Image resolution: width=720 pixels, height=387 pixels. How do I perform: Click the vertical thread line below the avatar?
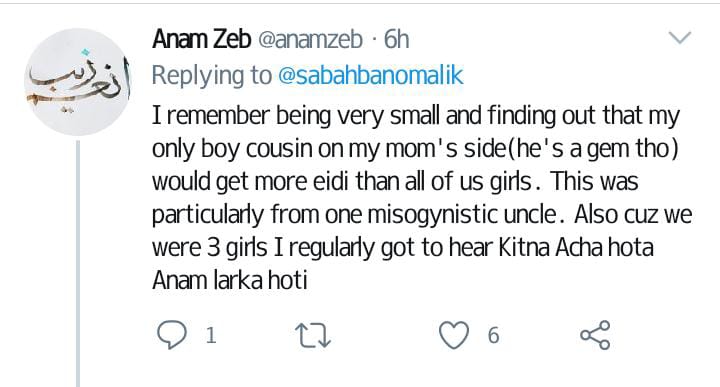[x=78, y=264]
